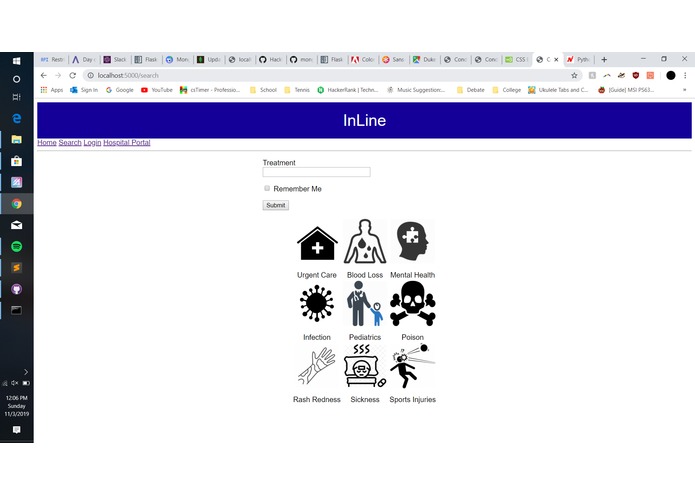Select the Sports Injuries label text
Image resolution: width=695 pixels, height=494 pixels.
click(x=413, y=399)
